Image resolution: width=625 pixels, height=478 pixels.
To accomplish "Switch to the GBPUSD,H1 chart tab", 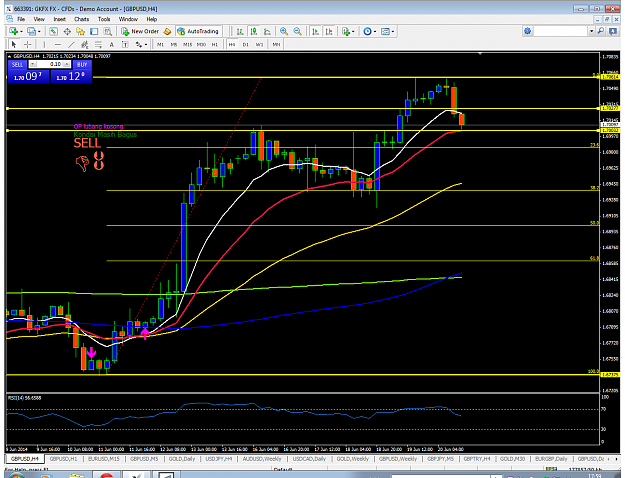I will point(63,459).
